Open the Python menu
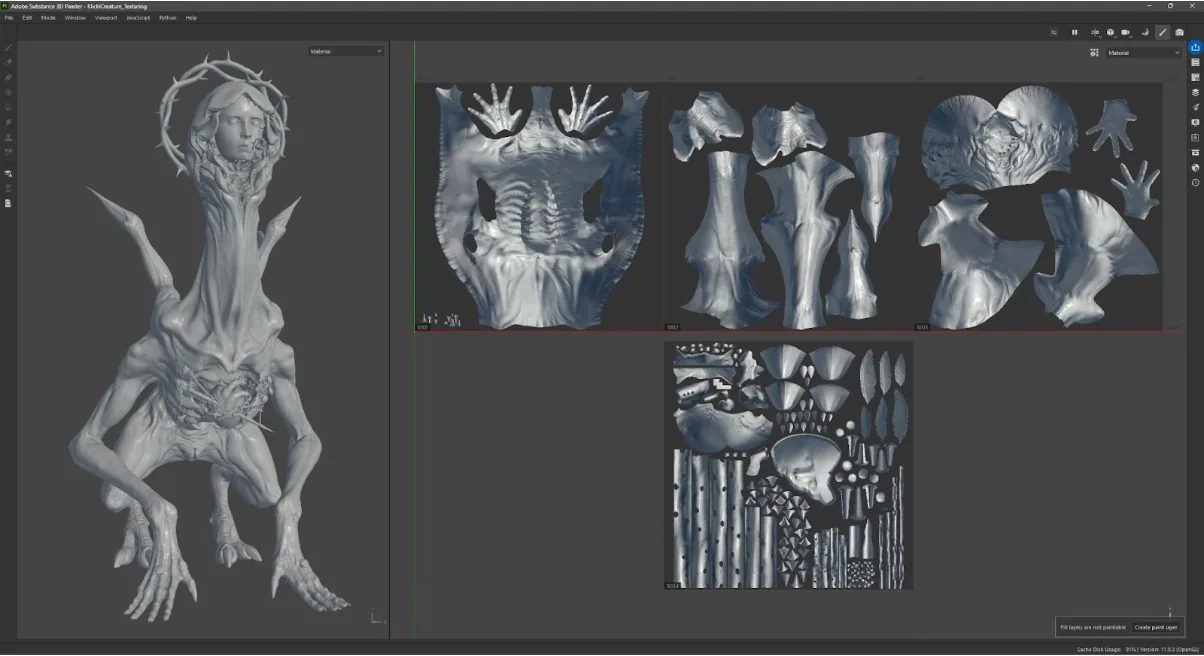1204x656 pixels. [x=168, y=18]
